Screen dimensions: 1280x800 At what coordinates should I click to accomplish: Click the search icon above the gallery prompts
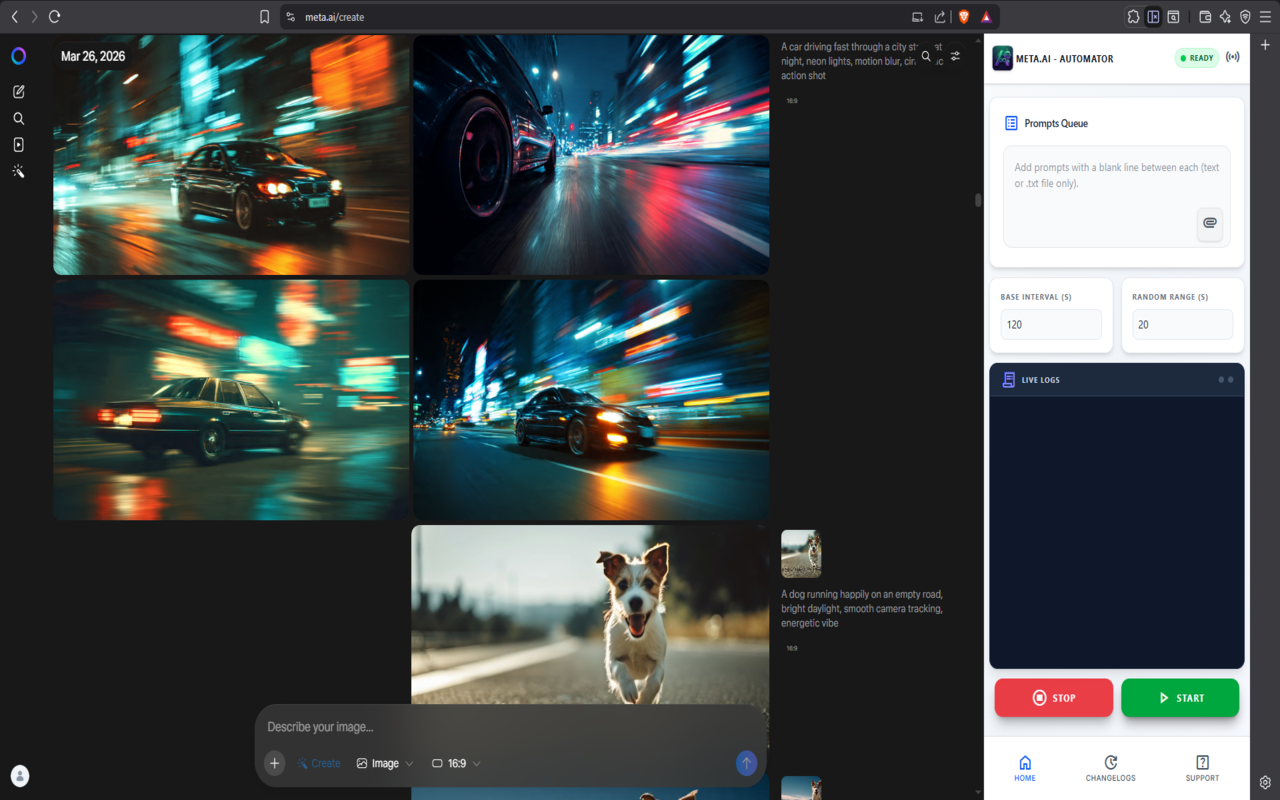(926, 57)
